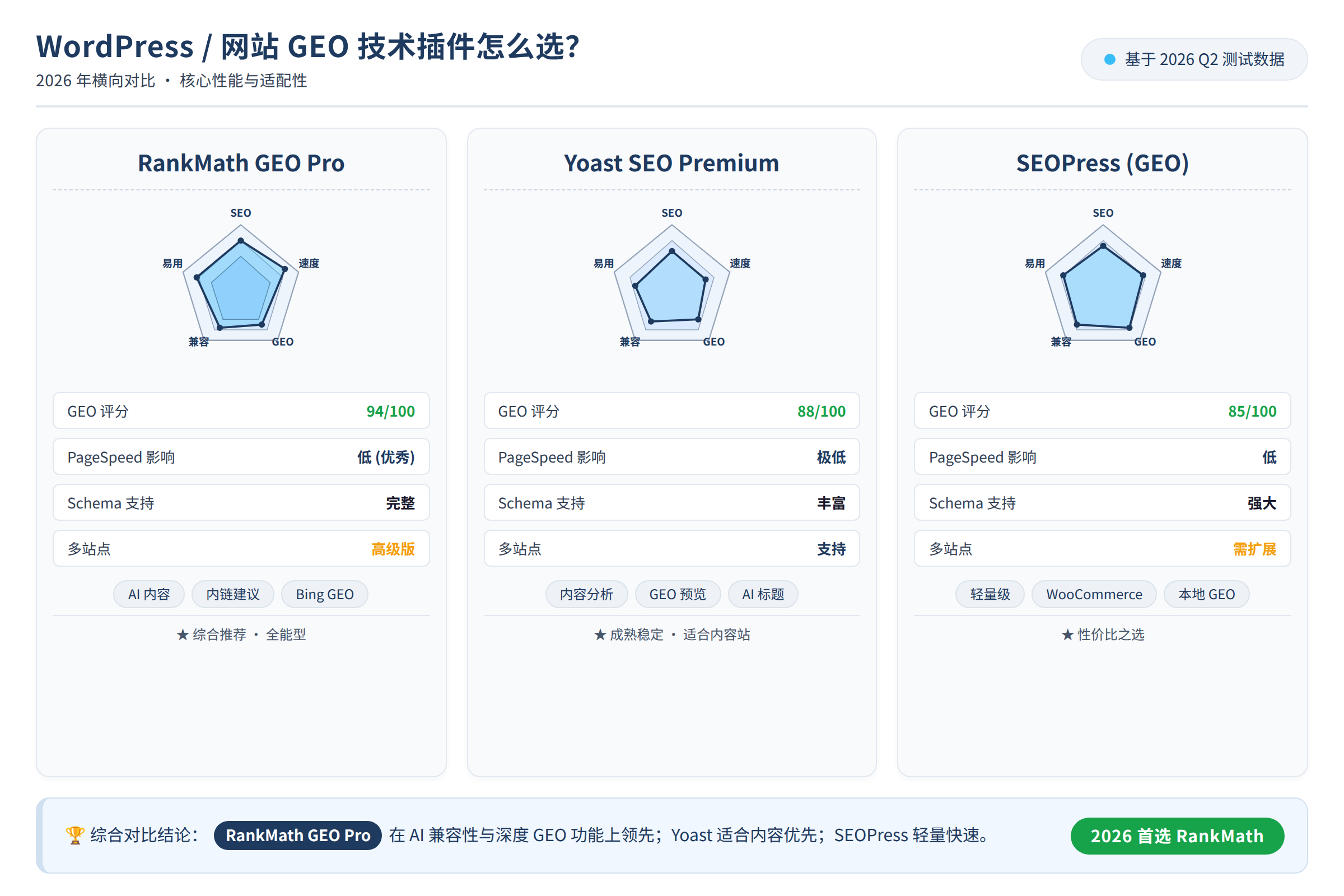The width and height of the screenshot is (1344, 896).
Task: Click the SEOPress (GEO) radar chart
Action: [x=1103, y=279]
